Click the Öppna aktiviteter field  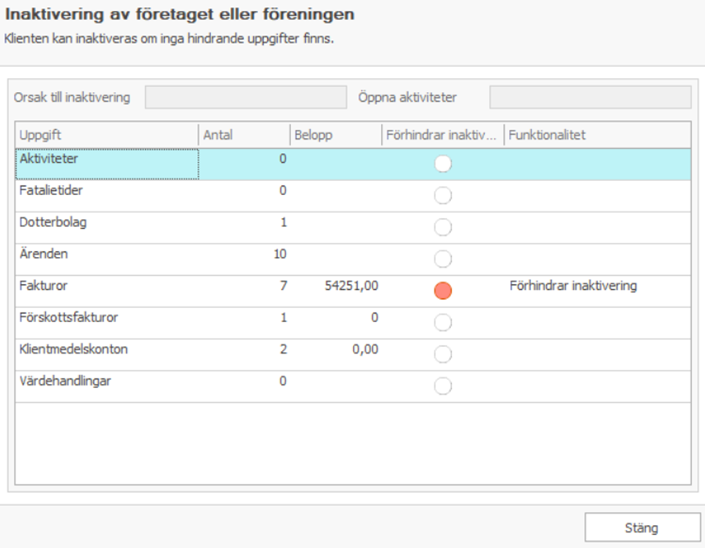(589, 97)
